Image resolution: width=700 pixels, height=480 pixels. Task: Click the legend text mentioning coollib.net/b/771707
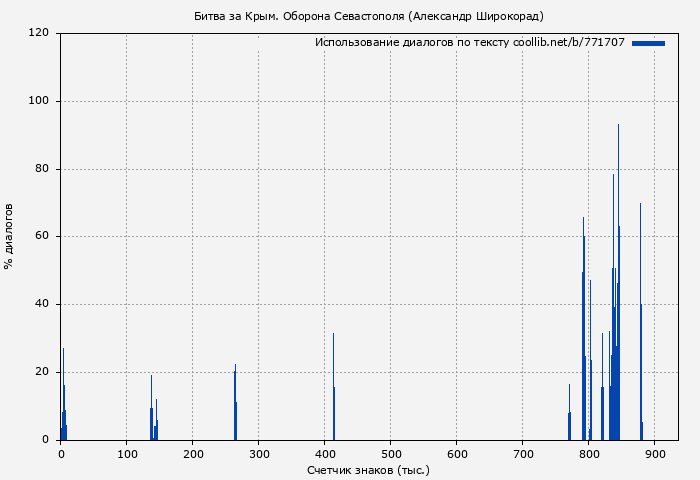[x=469, y=43]
